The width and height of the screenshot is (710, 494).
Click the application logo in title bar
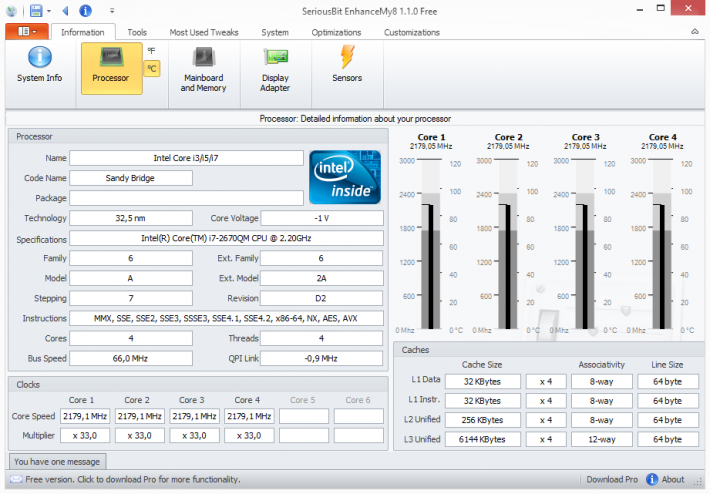coord(11,10)
